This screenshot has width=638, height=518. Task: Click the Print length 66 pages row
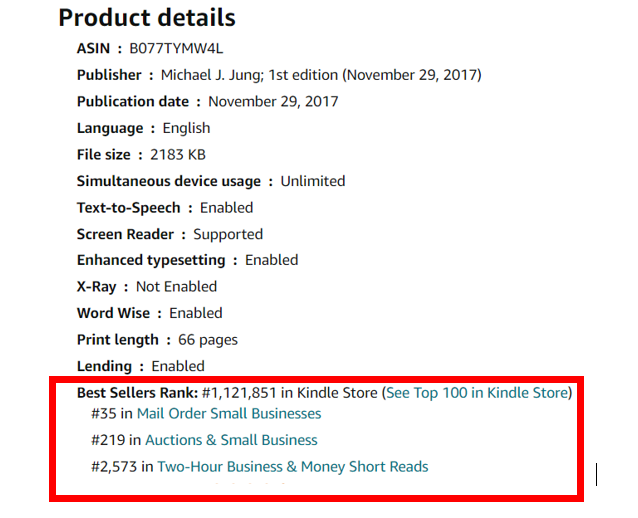157,340
